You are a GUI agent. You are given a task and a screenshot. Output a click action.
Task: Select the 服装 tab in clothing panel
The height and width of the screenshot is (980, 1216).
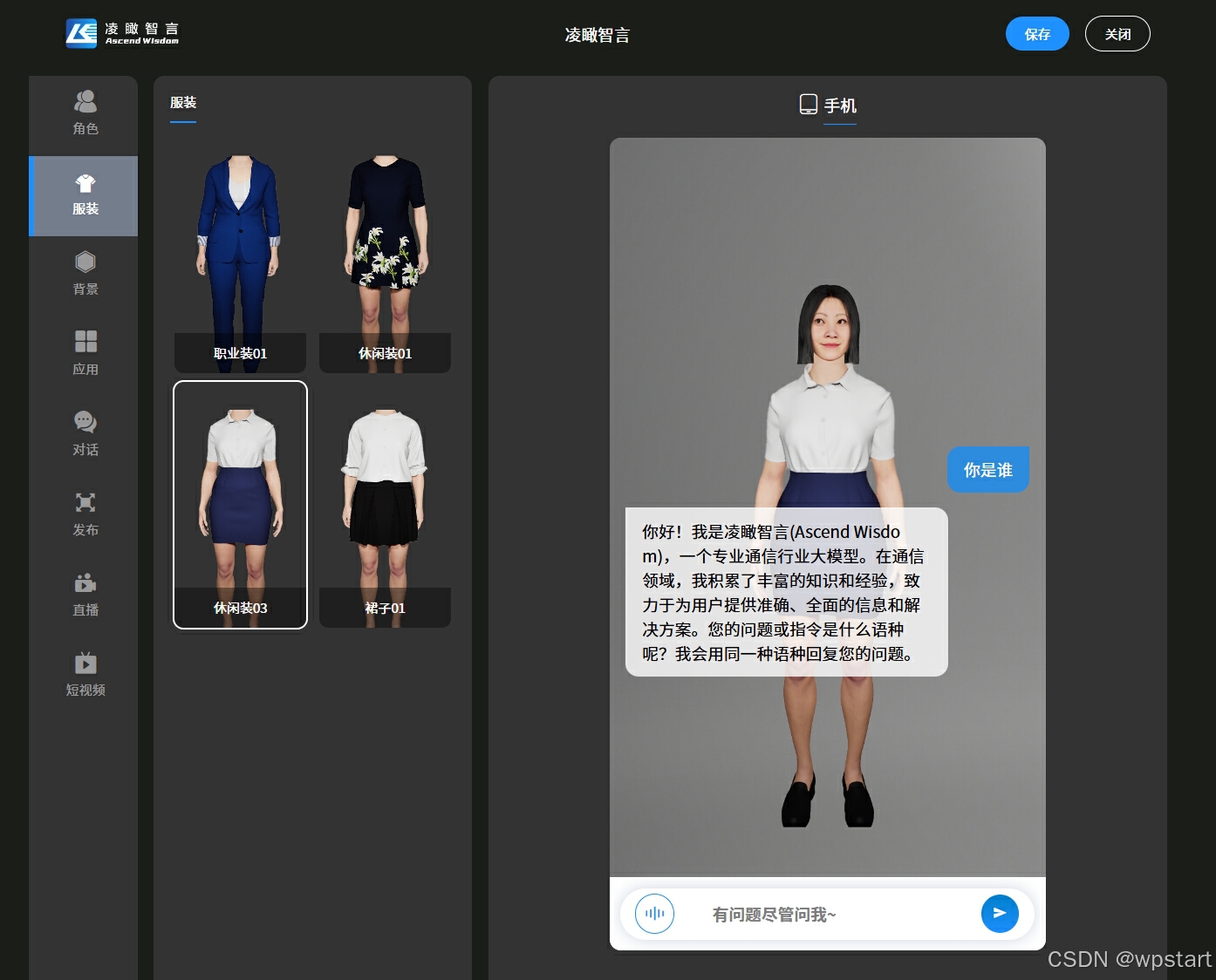point(183,103)
